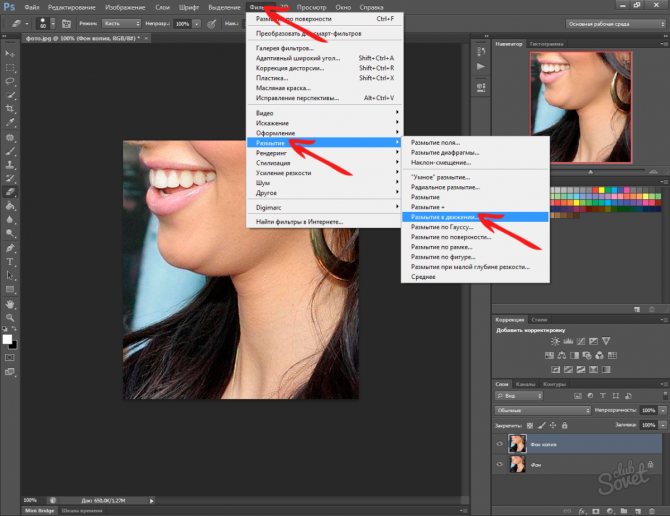Image resolution: width=670 pixels, height=516 pixels.
Task: Select the Rectangular Marquee tool
Action: click(x=10, y=66)
